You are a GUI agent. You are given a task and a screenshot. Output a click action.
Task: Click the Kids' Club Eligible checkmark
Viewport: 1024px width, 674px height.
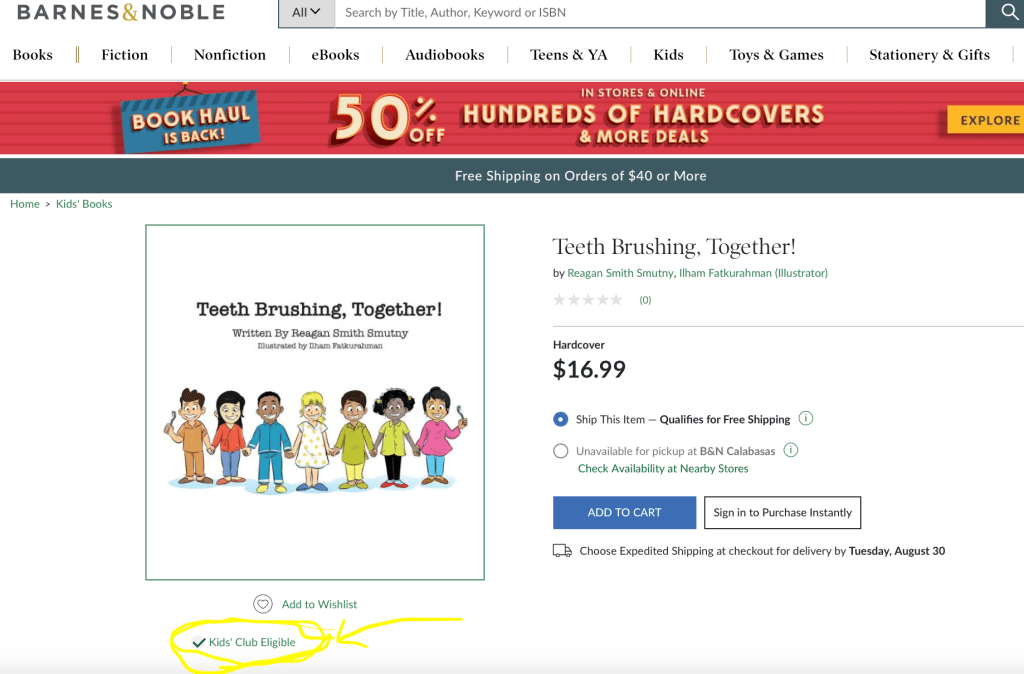coord(199,643)
